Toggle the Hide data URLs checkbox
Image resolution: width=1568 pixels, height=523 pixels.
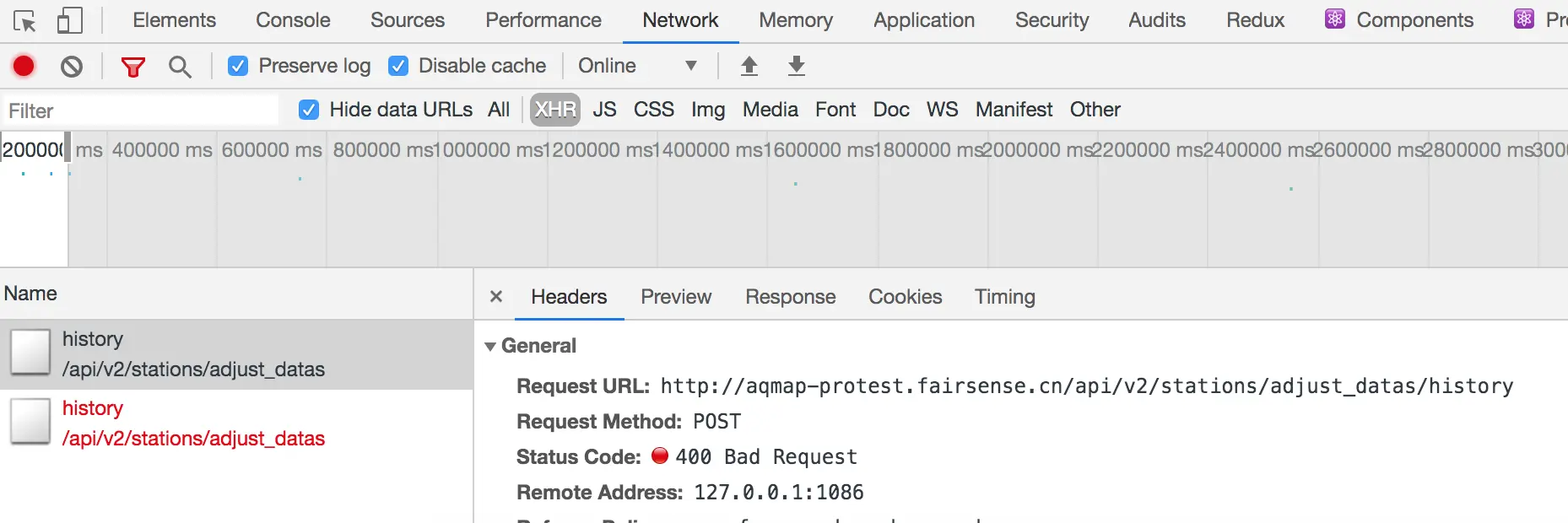coord(309,110)
